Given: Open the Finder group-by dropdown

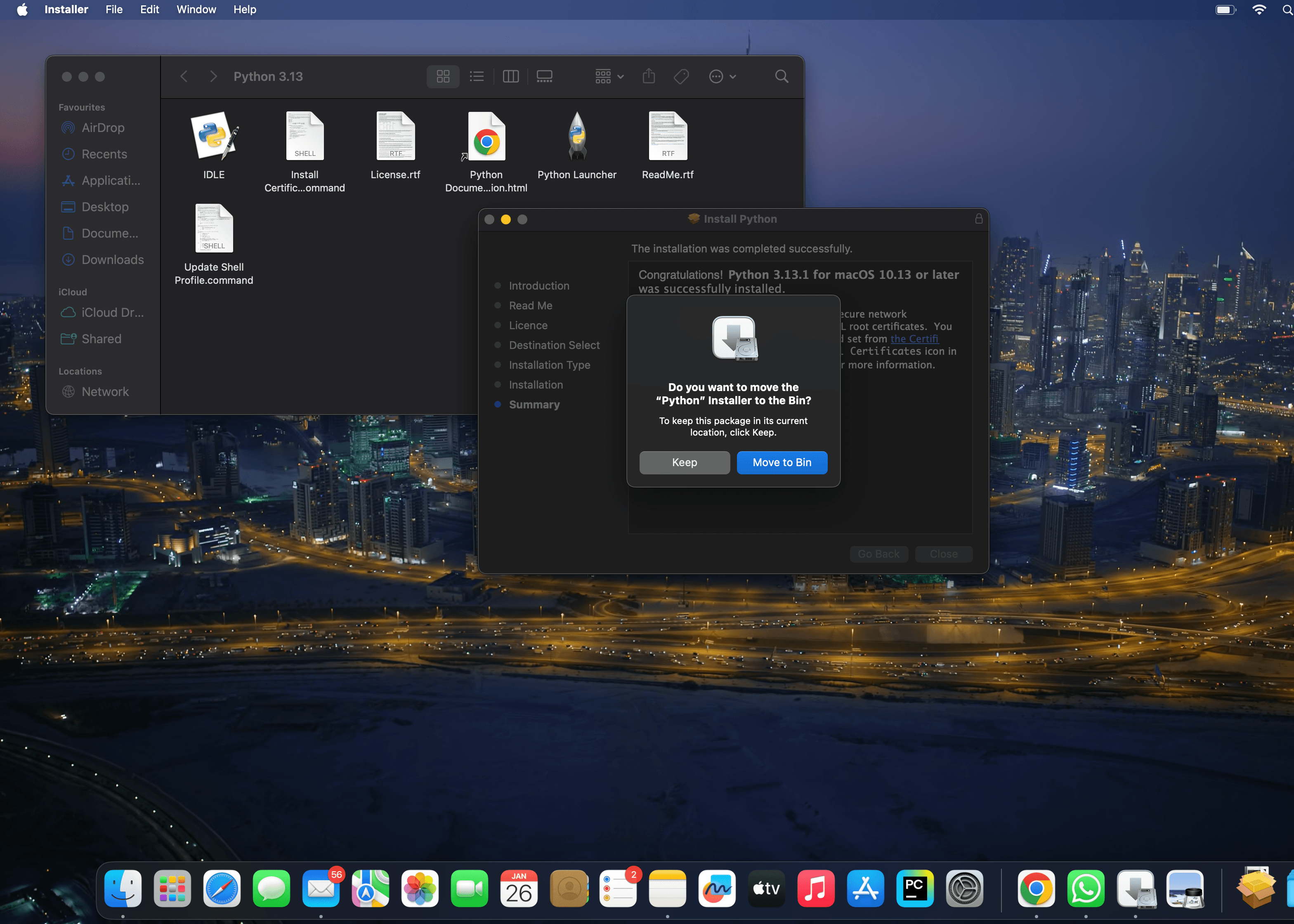Looking at the screenshot, I should 609,76.
